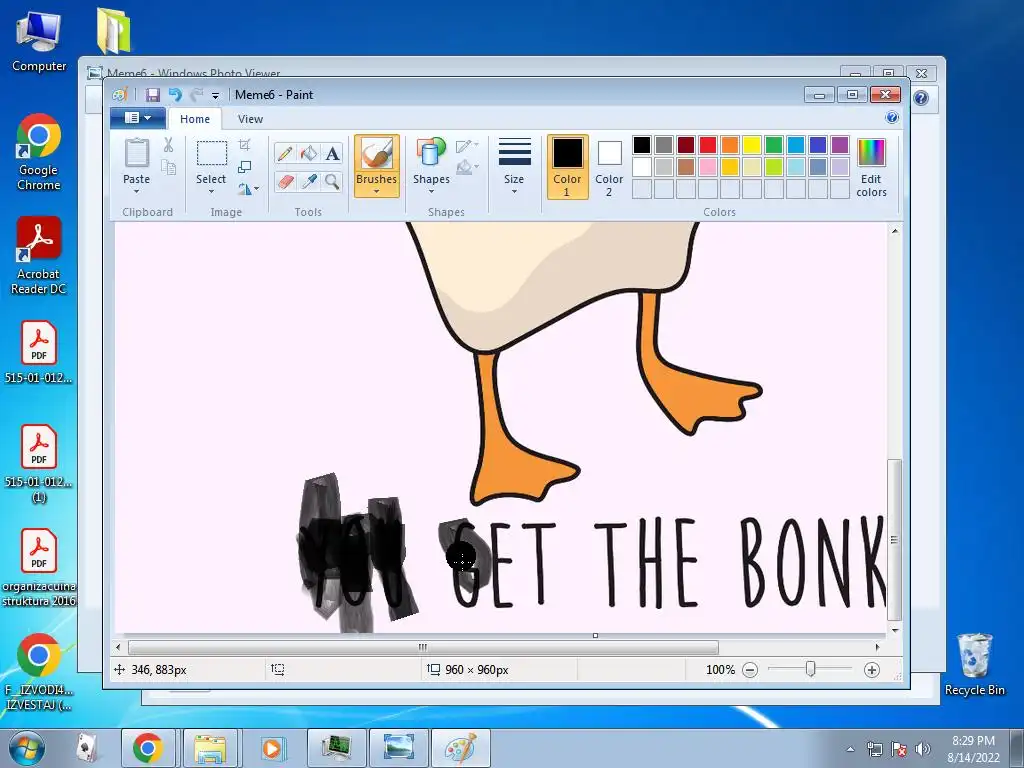Screen dimensions: 1024x768
Task: Click the Redo arrow in title bar
Action: pos(196,95)
